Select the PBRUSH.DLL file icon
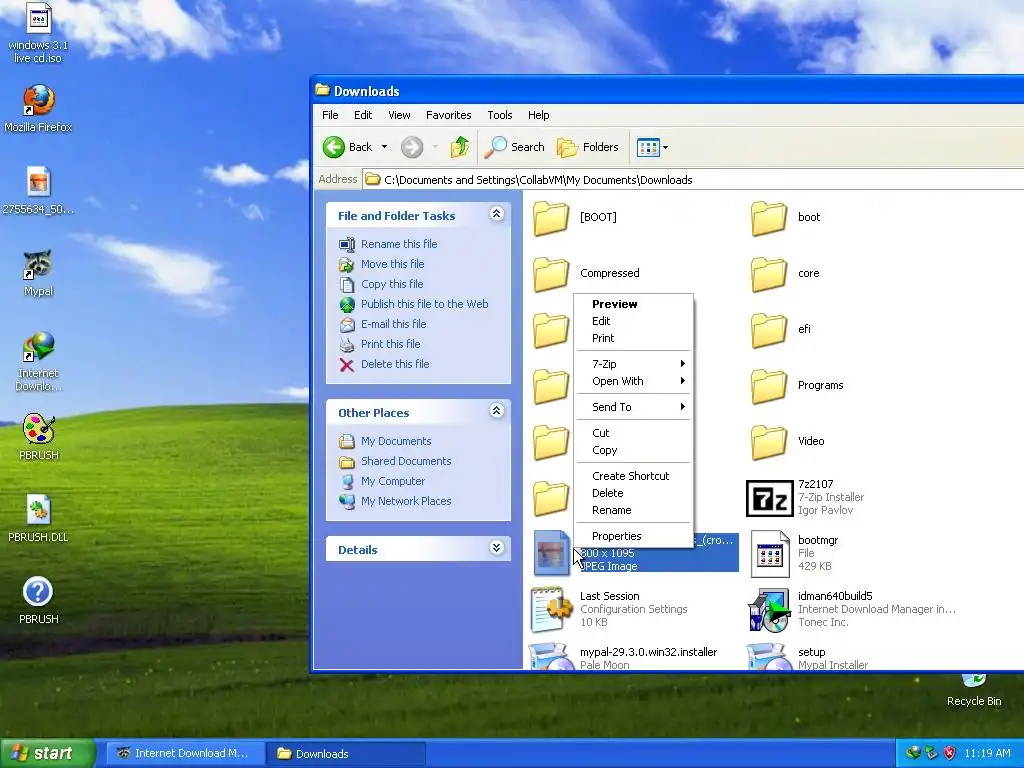Image resolution: width=1024 pixels, height=768 pixels. point(38,519)
